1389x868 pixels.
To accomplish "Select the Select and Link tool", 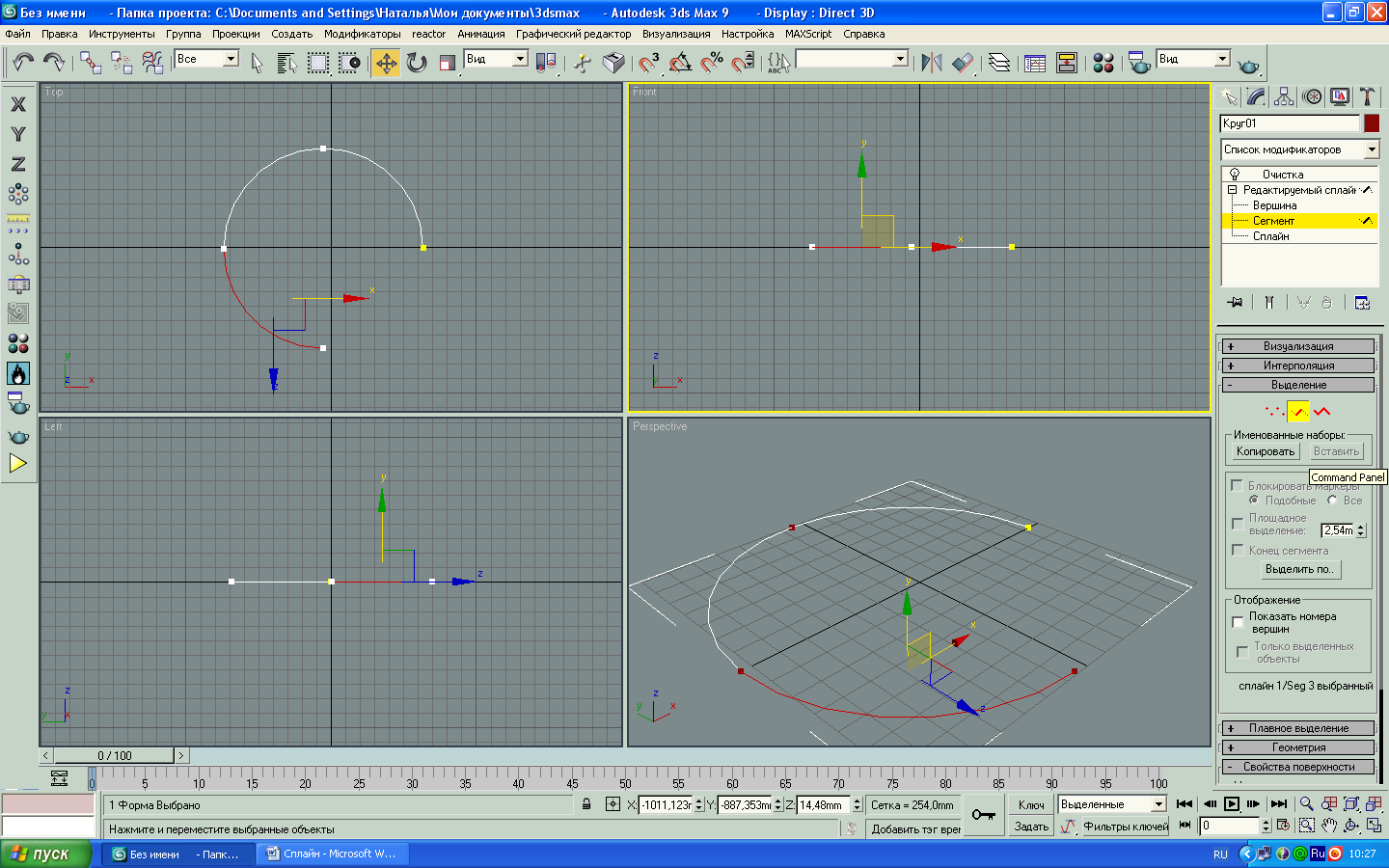I will pyautogui.click(x=91, y=62).
